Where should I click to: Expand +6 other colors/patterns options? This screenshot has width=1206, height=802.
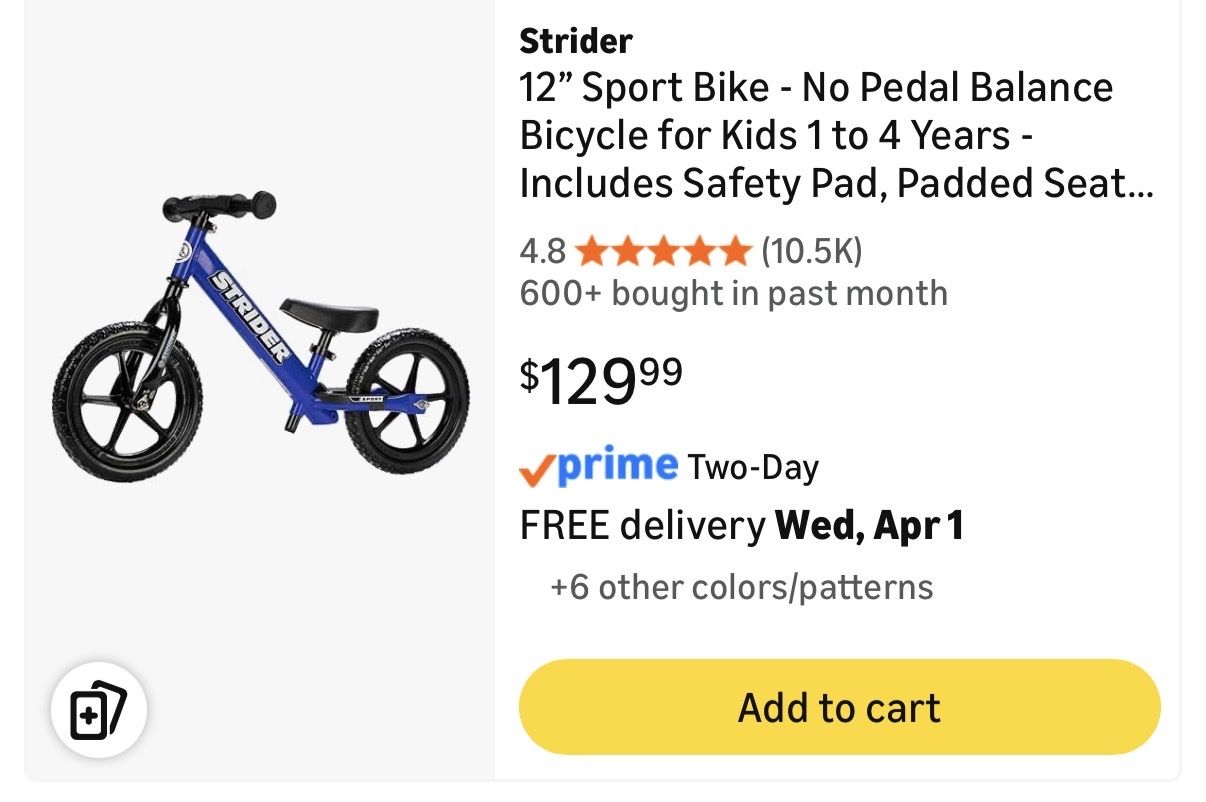click(x=741, y=587)
